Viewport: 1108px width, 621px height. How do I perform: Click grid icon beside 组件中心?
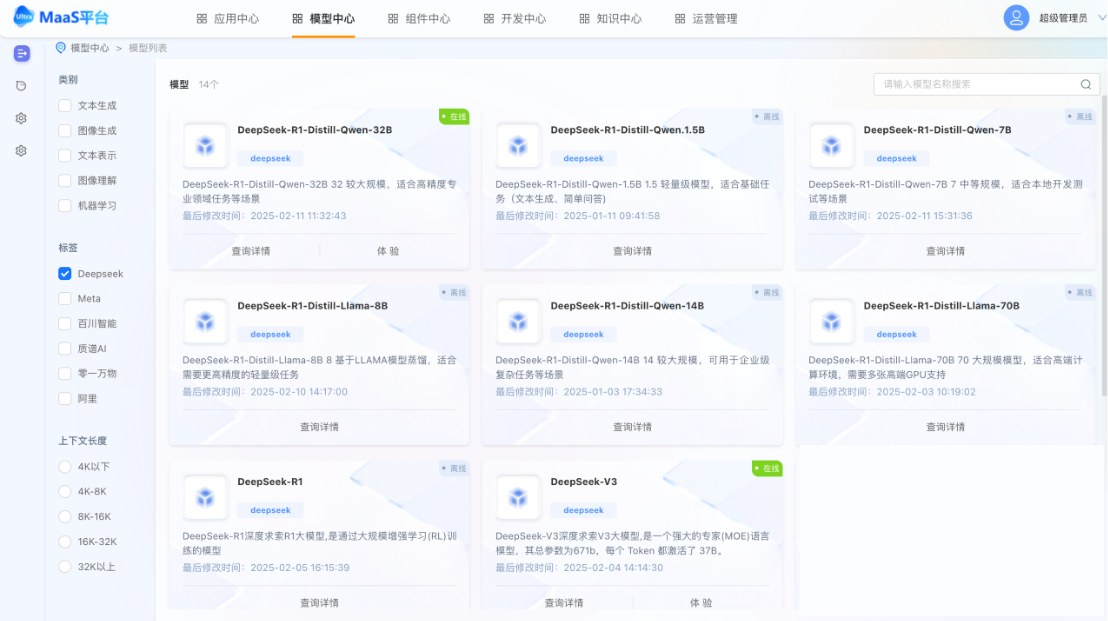point(393,19)
